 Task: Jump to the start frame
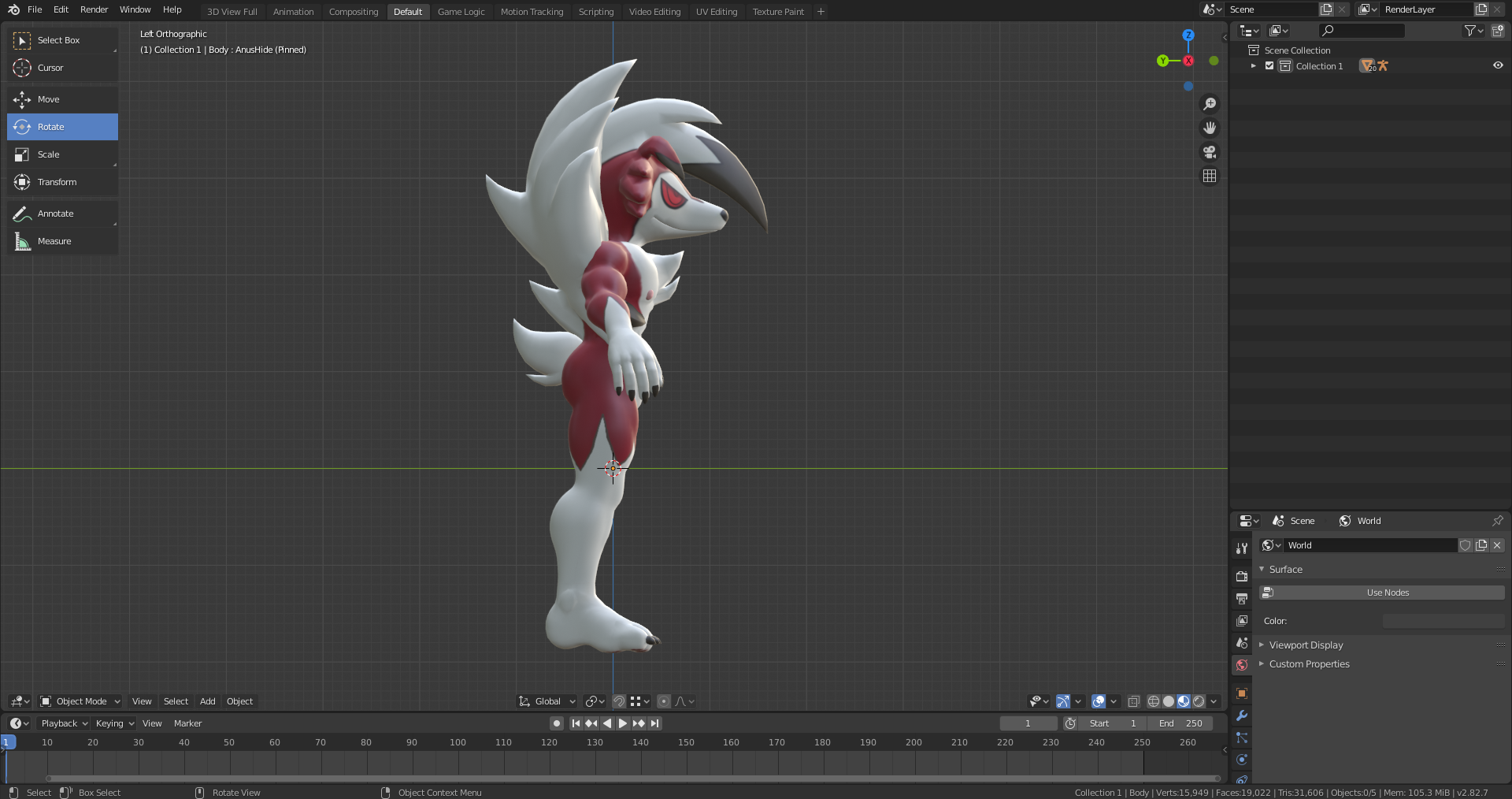coord(576,723)
